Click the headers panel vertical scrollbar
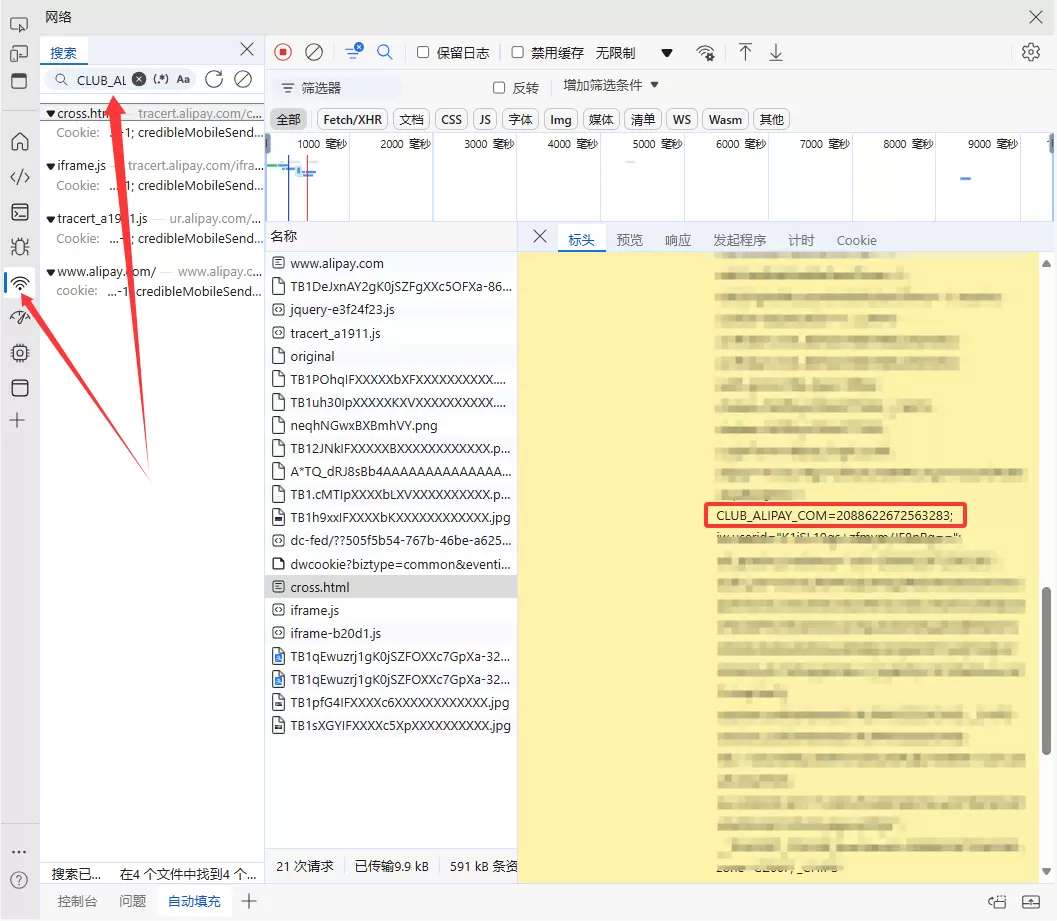Viewport: 1057px width, 921px height. (x=1046, y=671)
